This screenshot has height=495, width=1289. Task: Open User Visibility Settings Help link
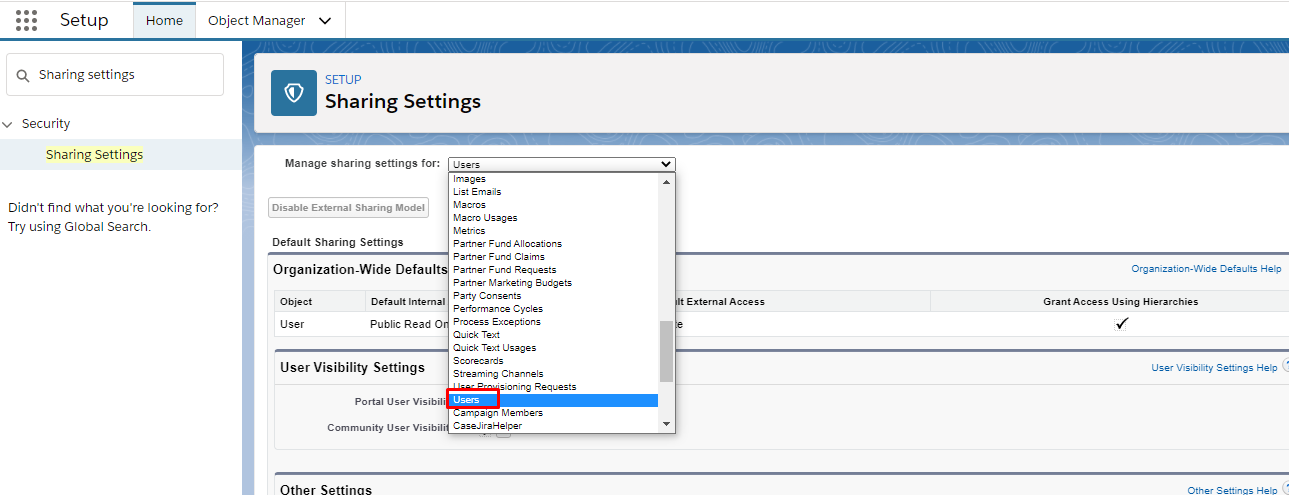1214,368
